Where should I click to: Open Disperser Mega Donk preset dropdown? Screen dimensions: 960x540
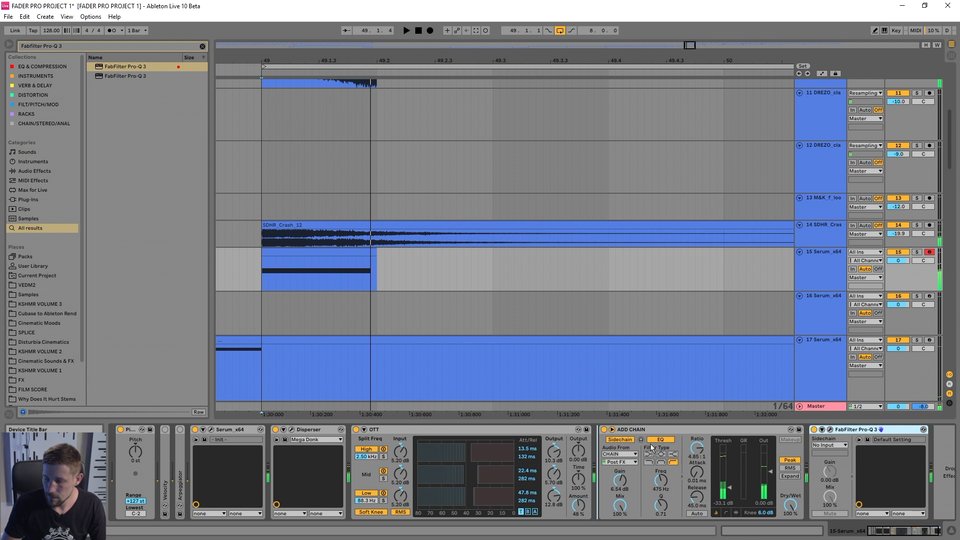pyautogui.click(x=316, y=440)
